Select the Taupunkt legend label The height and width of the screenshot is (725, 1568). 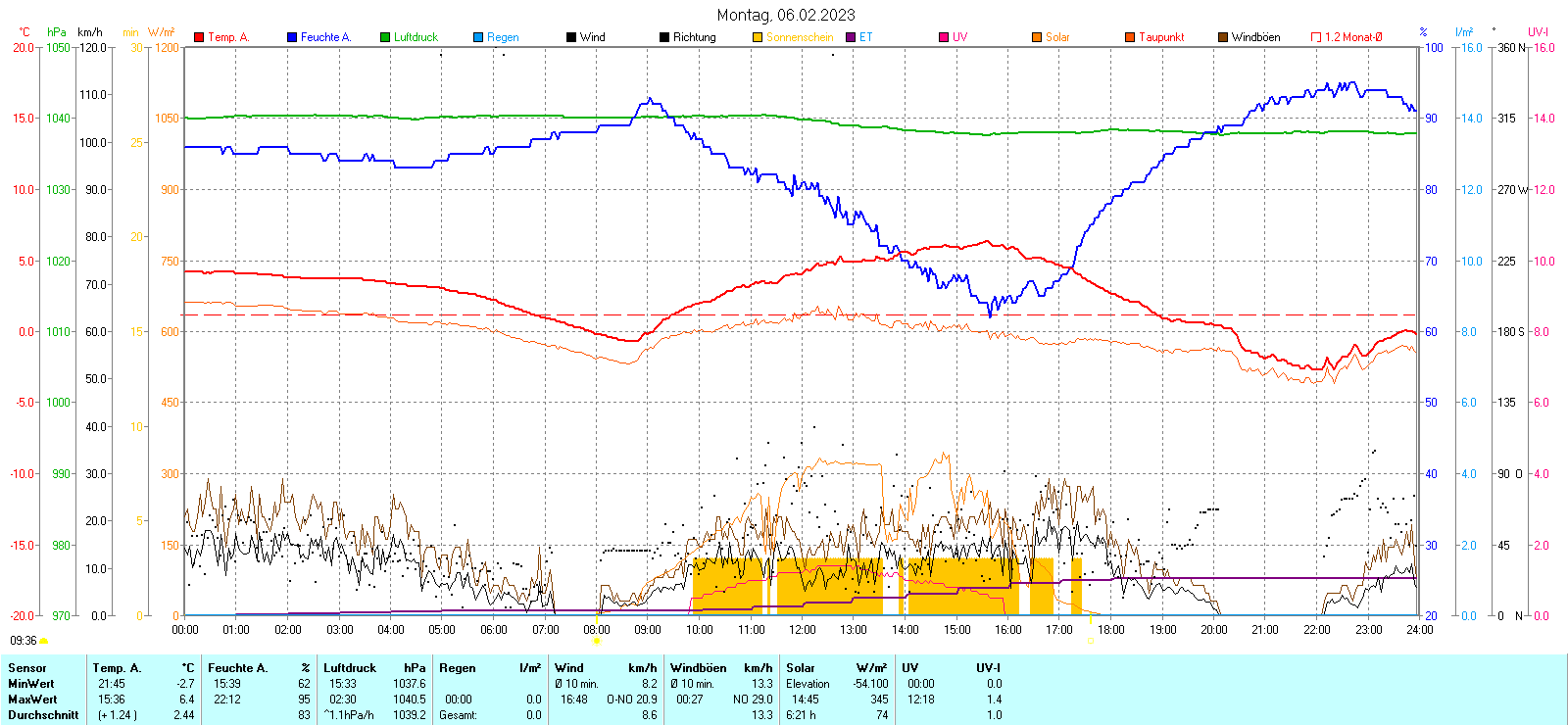point(1161,37)
